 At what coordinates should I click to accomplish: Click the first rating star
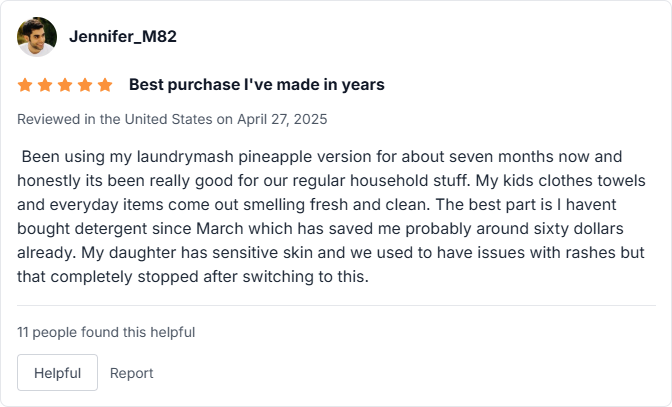(x=25, y=85)
